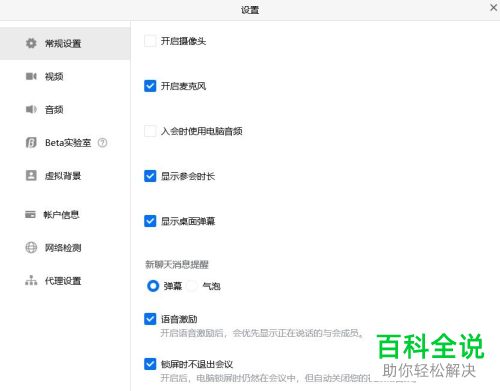The height and width of the screenshot is (391, 500).
Task: Click the gear icon for 常规设置
Action: coord(31,43)
